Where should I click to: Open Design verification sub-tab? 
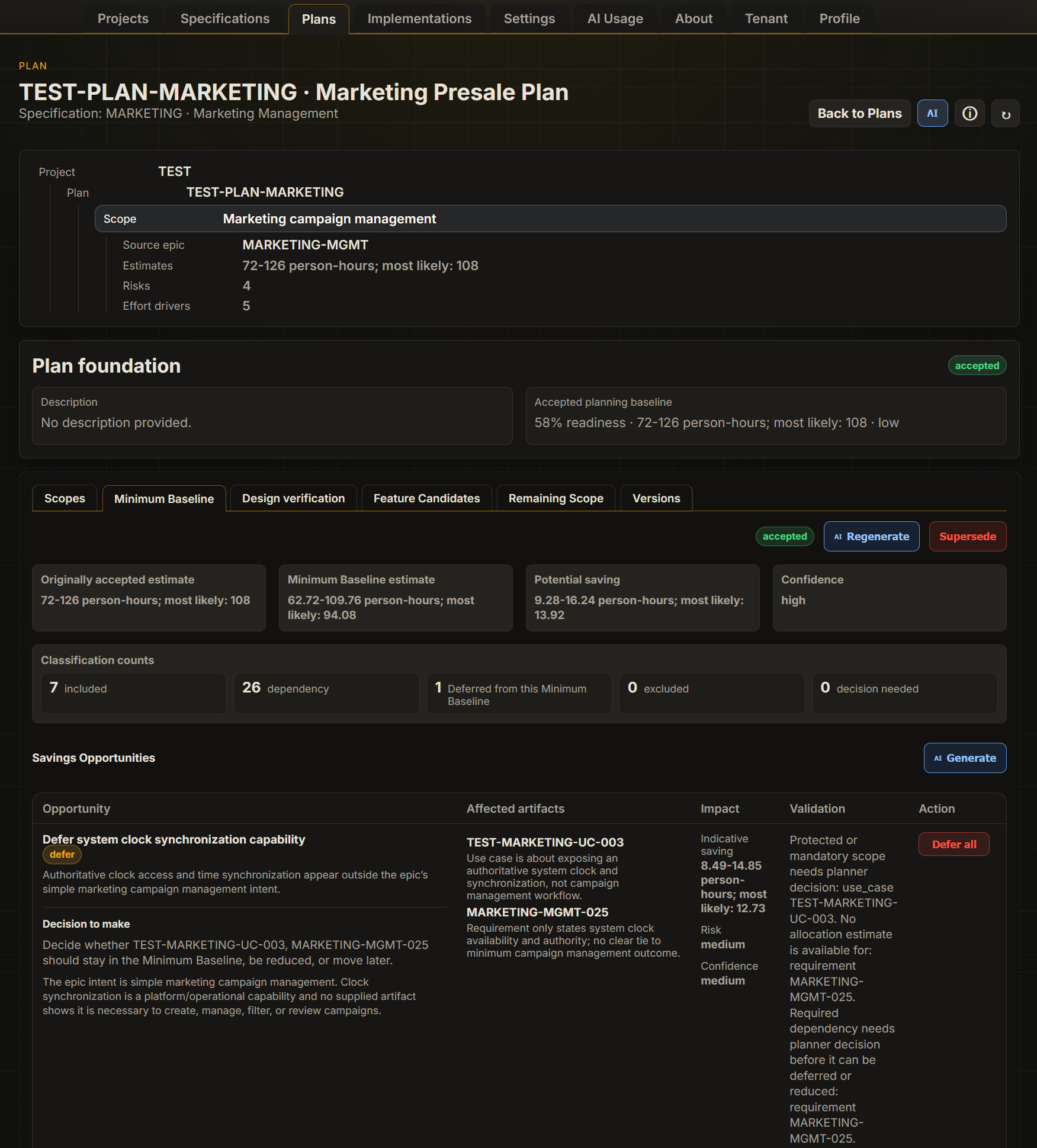pos(293,498)
